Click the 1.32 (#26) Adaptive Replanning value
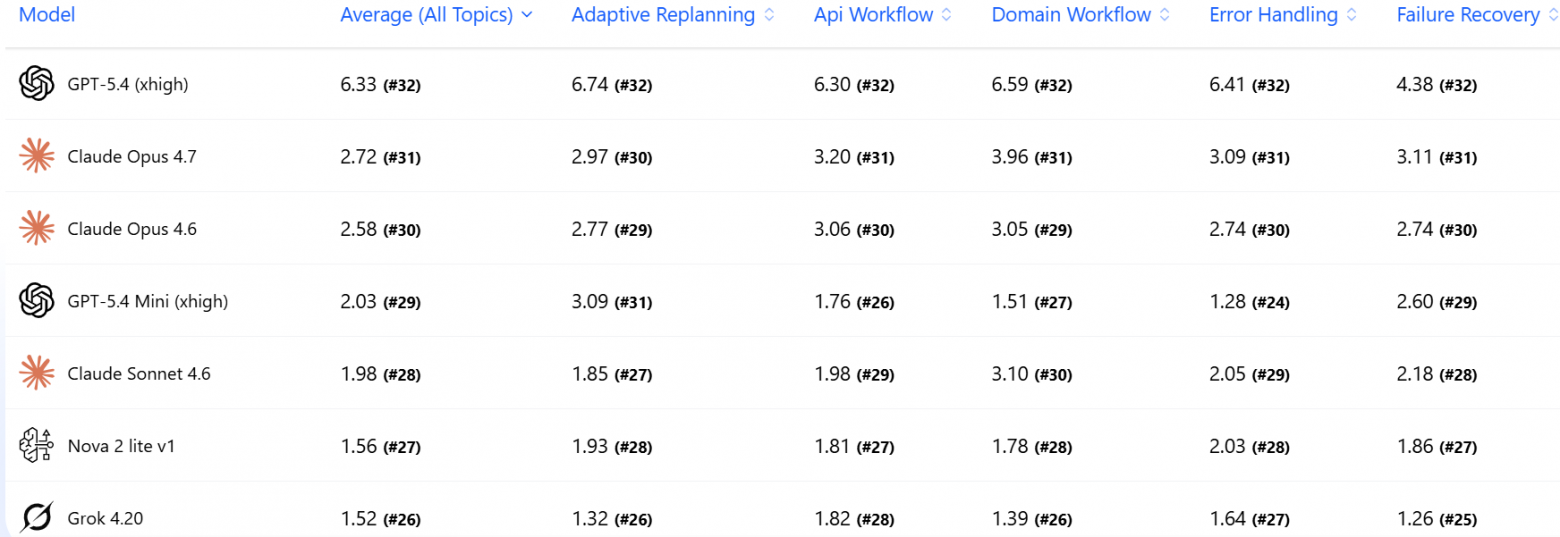Viewport: 1560px width, 537px height. tap(612, 518)
